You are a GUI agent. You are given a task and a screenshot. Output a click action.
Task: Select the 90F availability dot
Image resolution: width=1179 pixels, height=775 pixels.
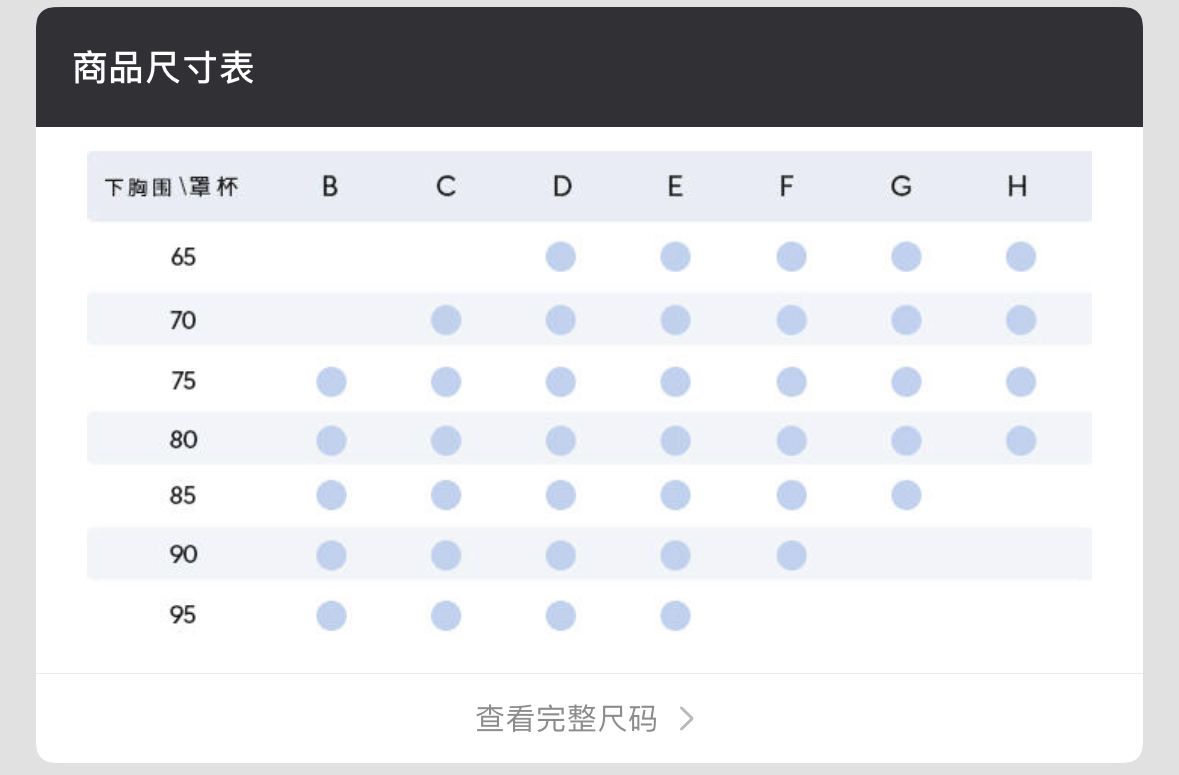(x=791, y=556)
